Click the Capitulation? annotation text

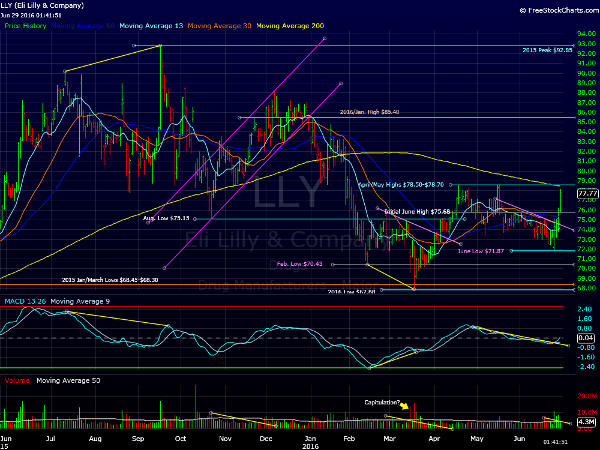(x=382, y=403)
